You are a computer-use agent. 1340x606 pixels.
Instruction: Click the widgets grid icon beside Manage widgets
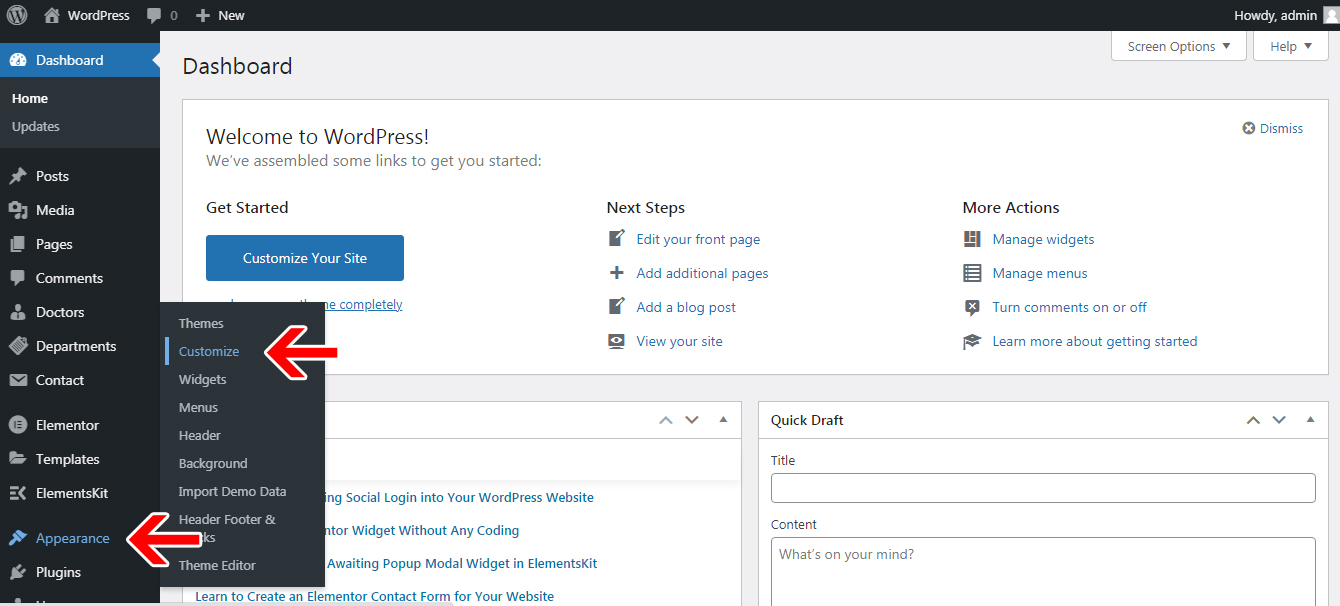(x=972, y=239)
